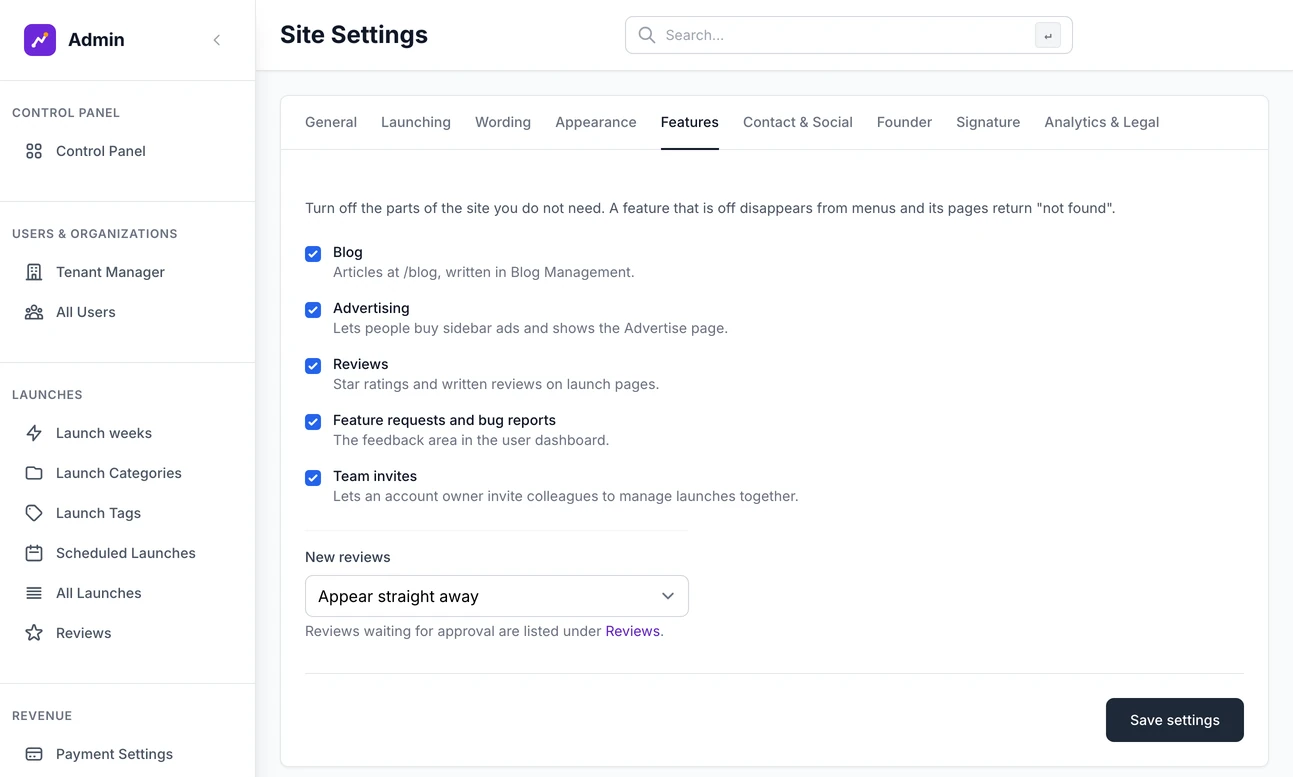The image size is (1293, 777).
Task: Click the enter key icon in search box
Action: point(1048,35)
